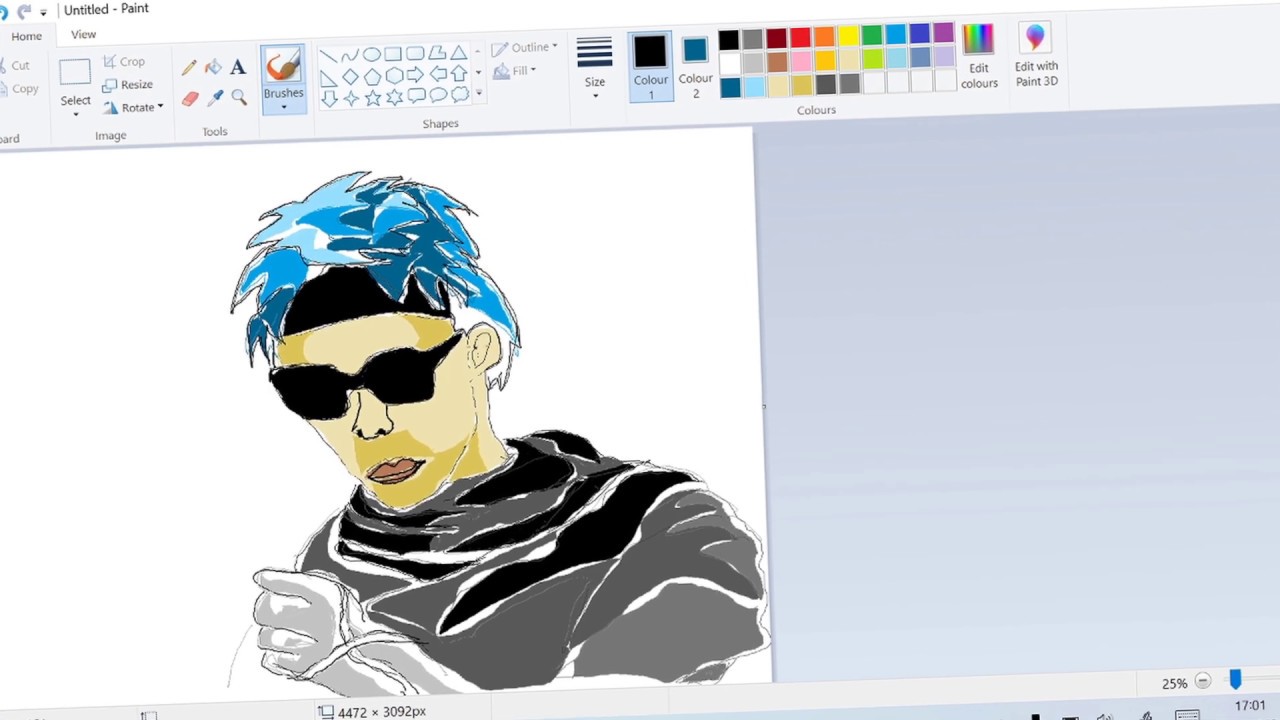This screenshot has height=720, width=1280.
Task: Choose the Pentagon shape
Action: pyautogui.click(x=373, y=76)
